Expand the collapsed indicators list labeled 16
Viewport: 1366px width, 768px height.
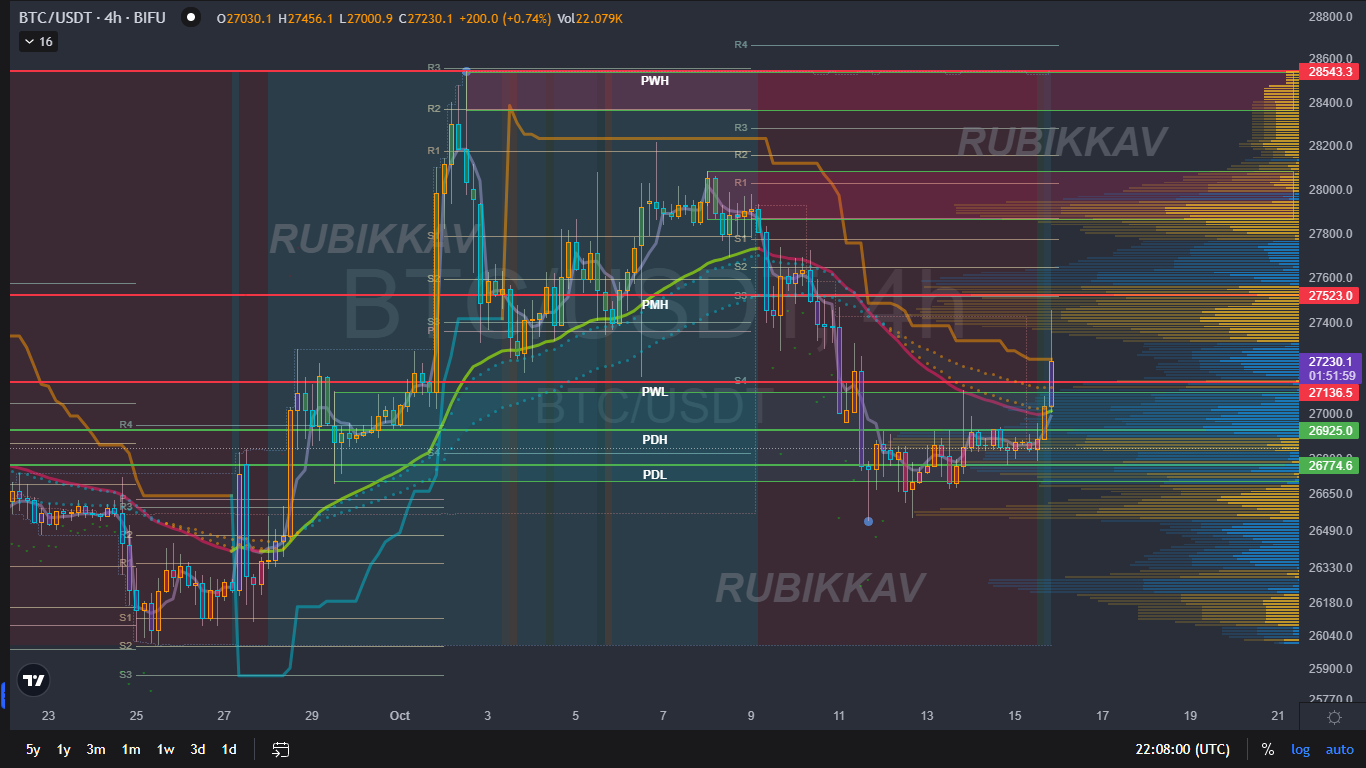[37, 41]
